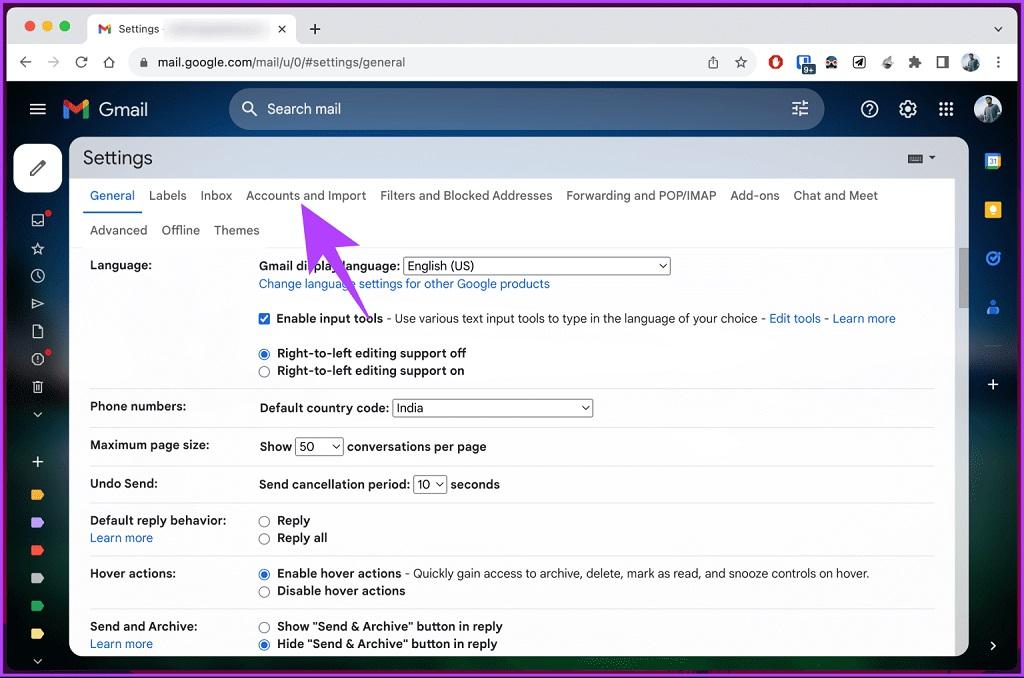Screen dimensions: 1024x678
Task: Switch to the Inbox settings tab
Action: pos(216,195)
